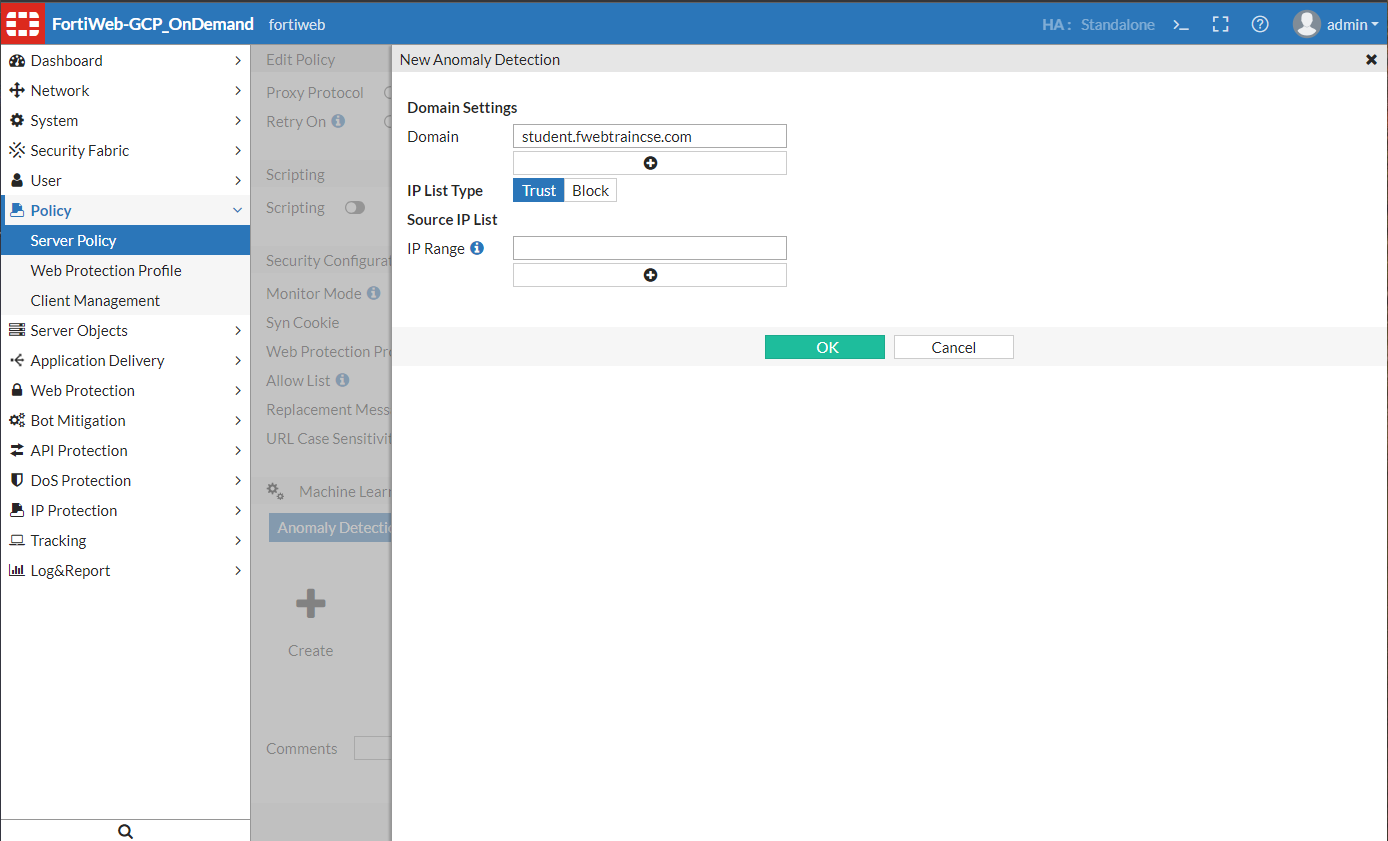The height and width of the screenshot is (841, 1388).
Task: Click the Cancel button
Action: pyautogui.click(x=954, y=347)
